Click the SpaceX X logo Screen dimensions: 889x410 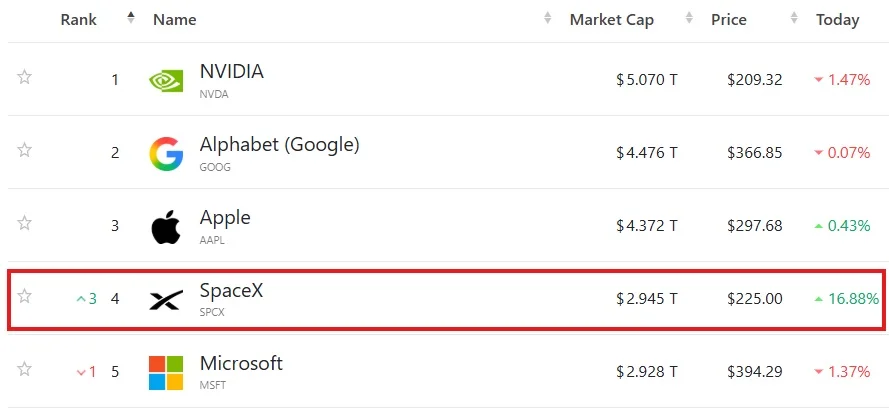pyautogui.click(x=166, y=300)
